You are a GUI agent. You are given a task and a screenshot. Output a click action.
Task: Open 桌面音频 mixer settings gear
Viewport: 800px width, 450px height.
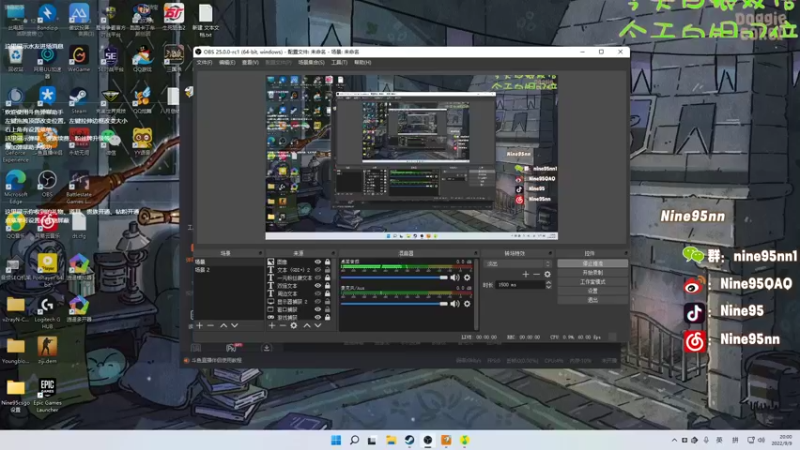[x=467, y=278]
